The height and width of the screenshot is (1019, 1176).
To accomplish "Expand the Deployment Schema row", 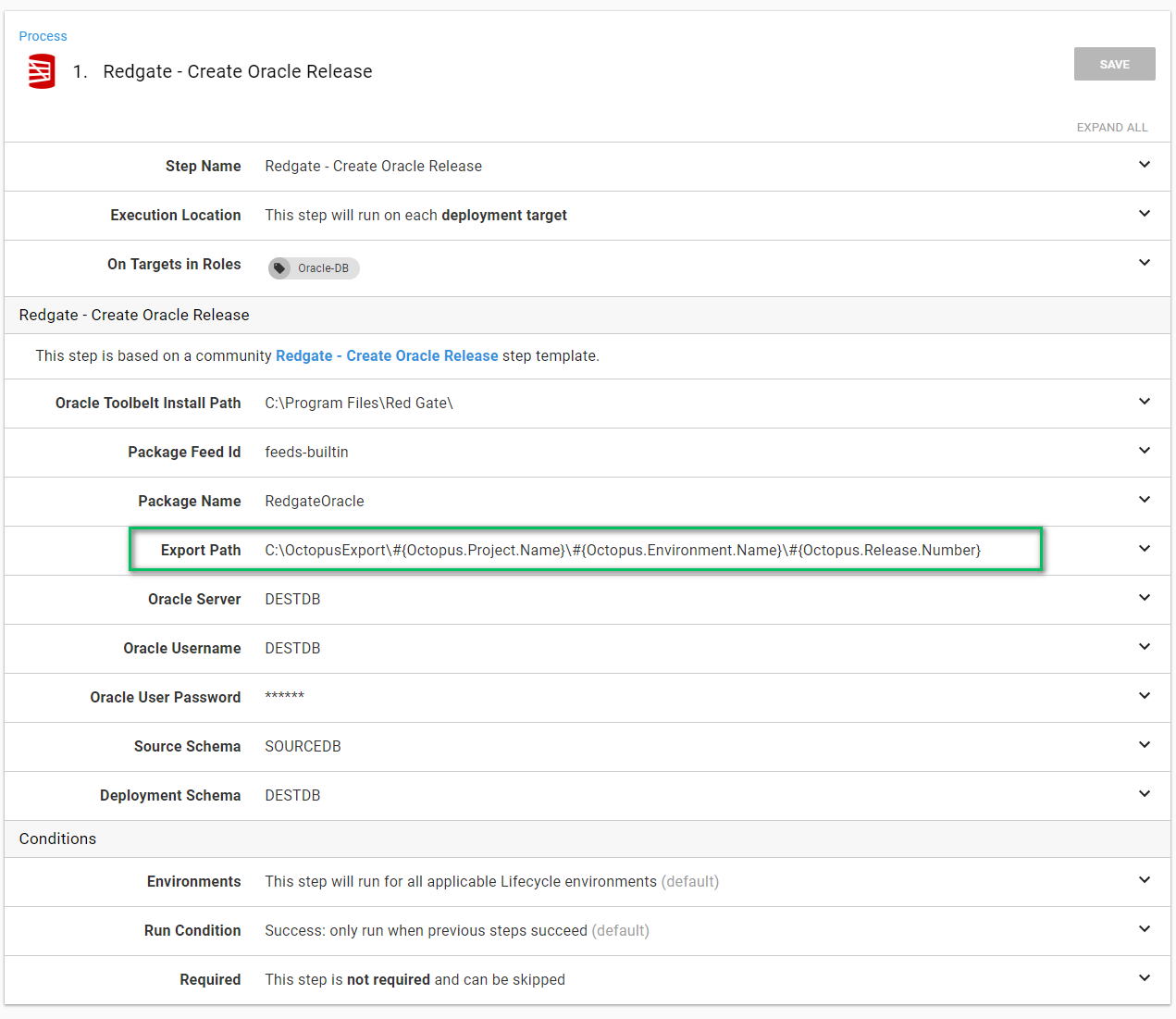I will [1145, 794].
